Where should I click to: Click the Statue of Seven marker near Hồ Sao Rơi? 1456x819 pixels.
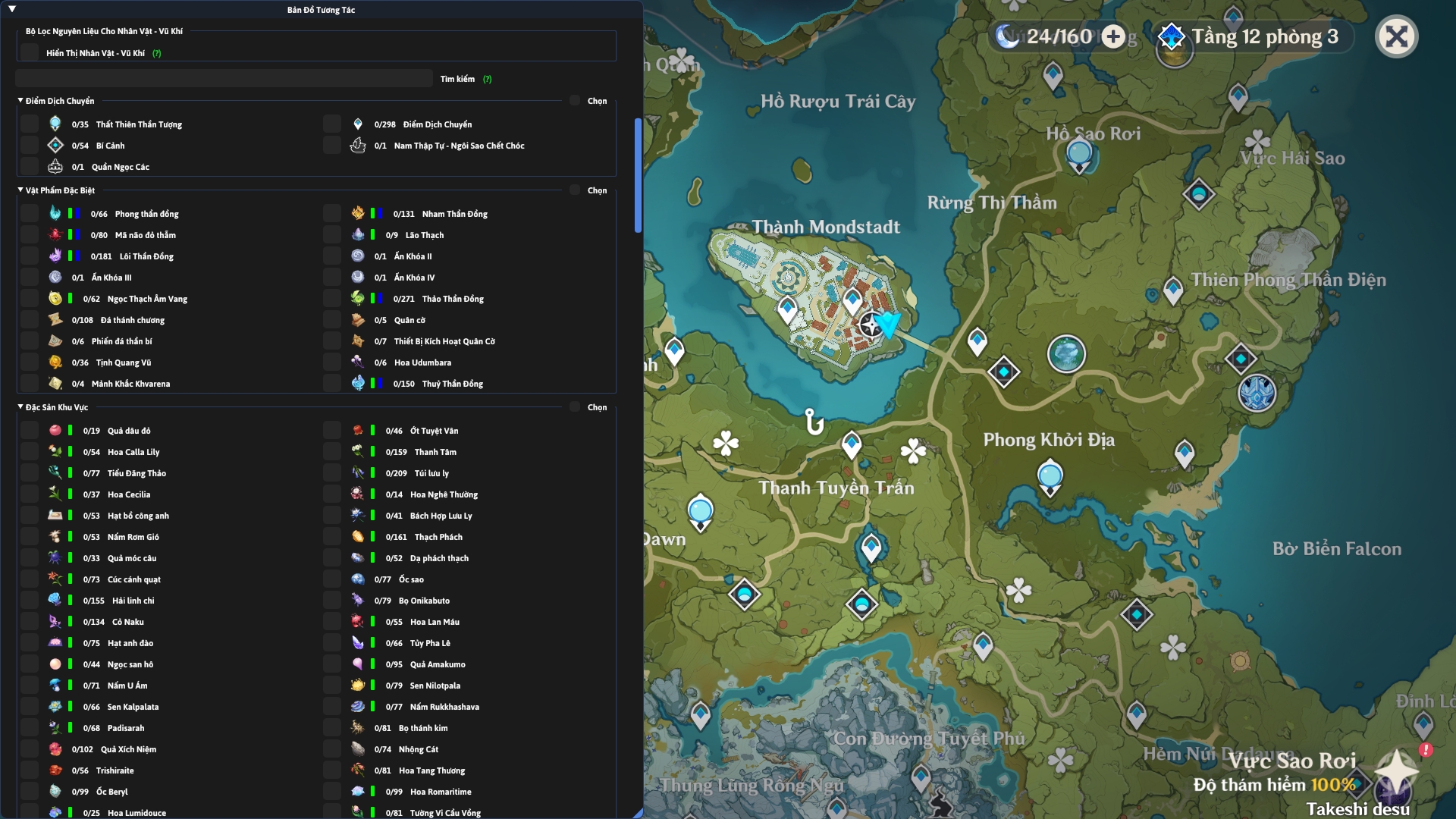(1079, 155)
